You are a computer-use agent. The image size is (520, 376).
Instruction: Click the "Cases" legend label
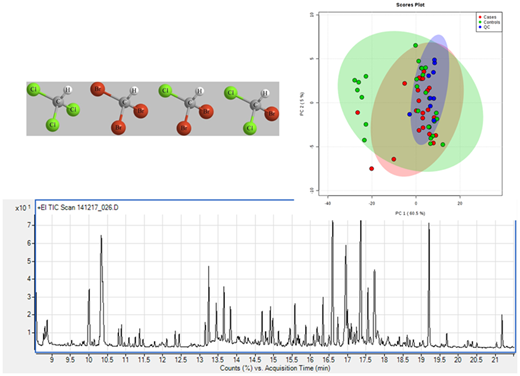(x=490, y=17)
